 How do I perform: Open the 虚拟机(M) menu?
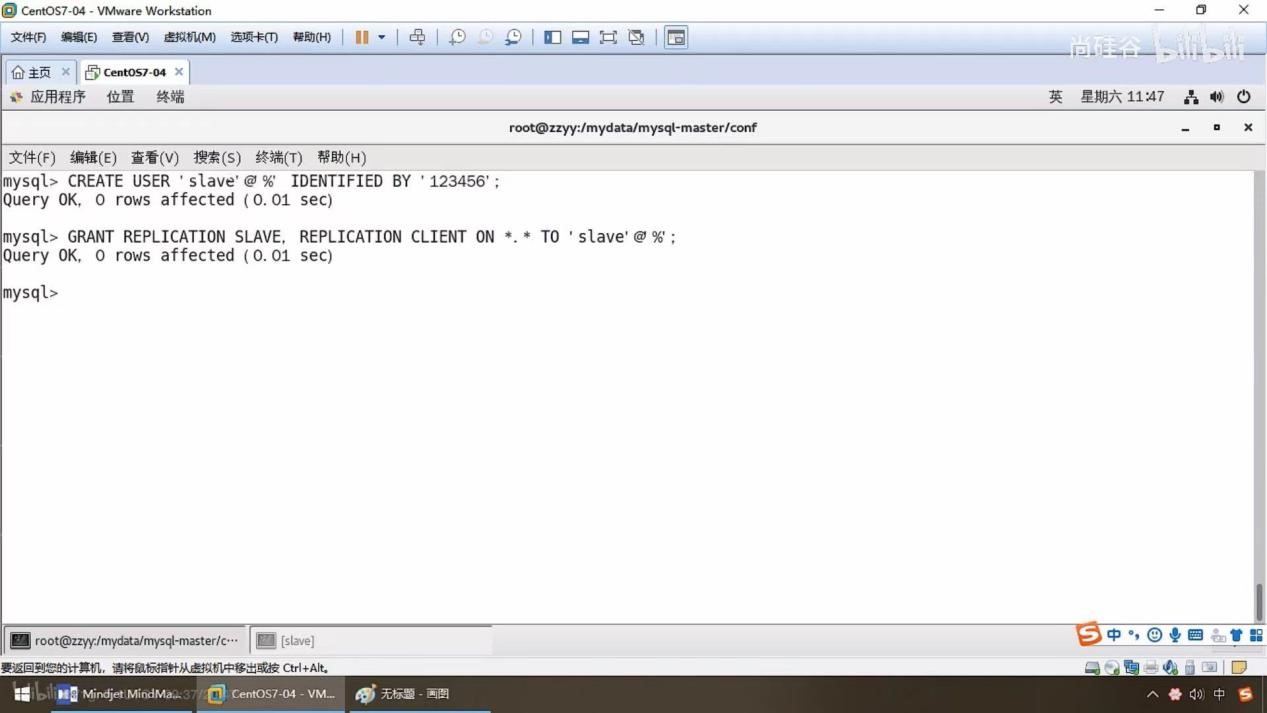pyautogui.click(x=189, y=37)
